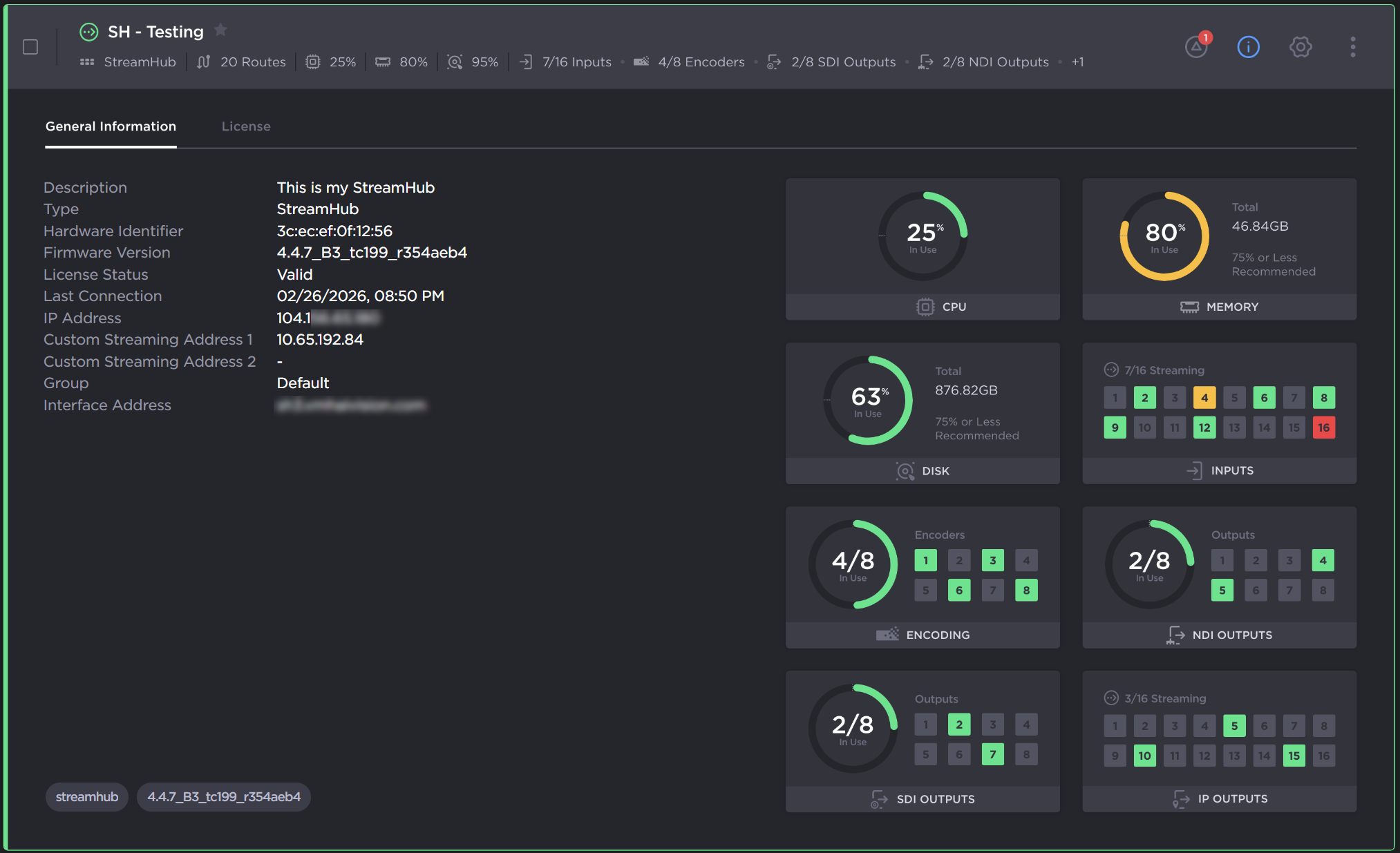The image size is (1400, 853).
Task: Click the DISK panel magnifier icon
Action: tap(905, 470)
